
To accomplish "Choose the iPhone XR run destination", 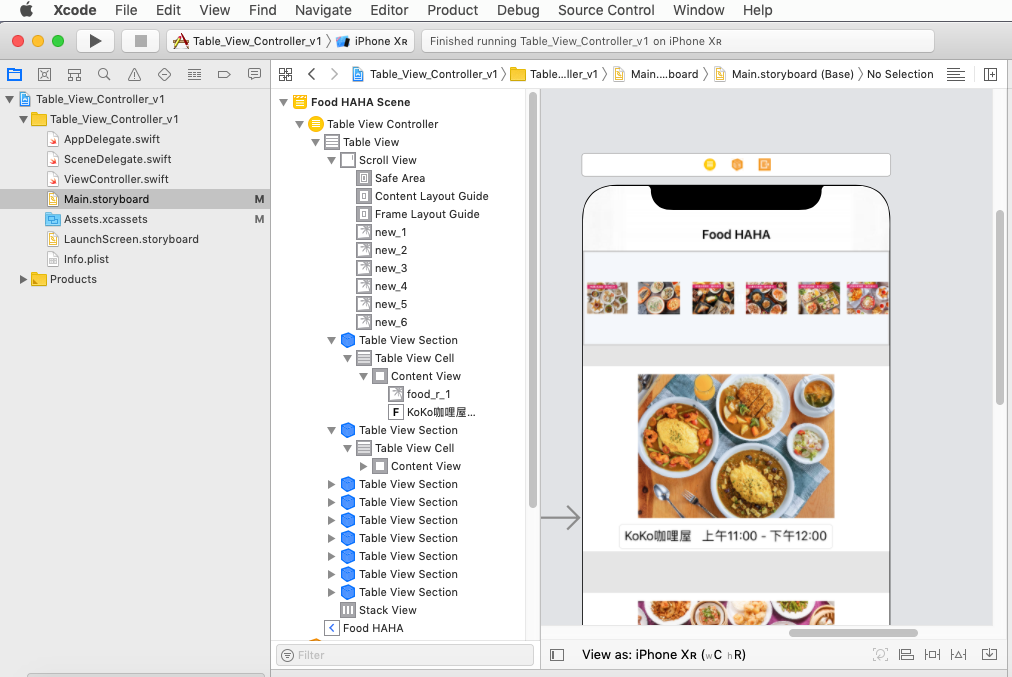I will click(373, 41).
